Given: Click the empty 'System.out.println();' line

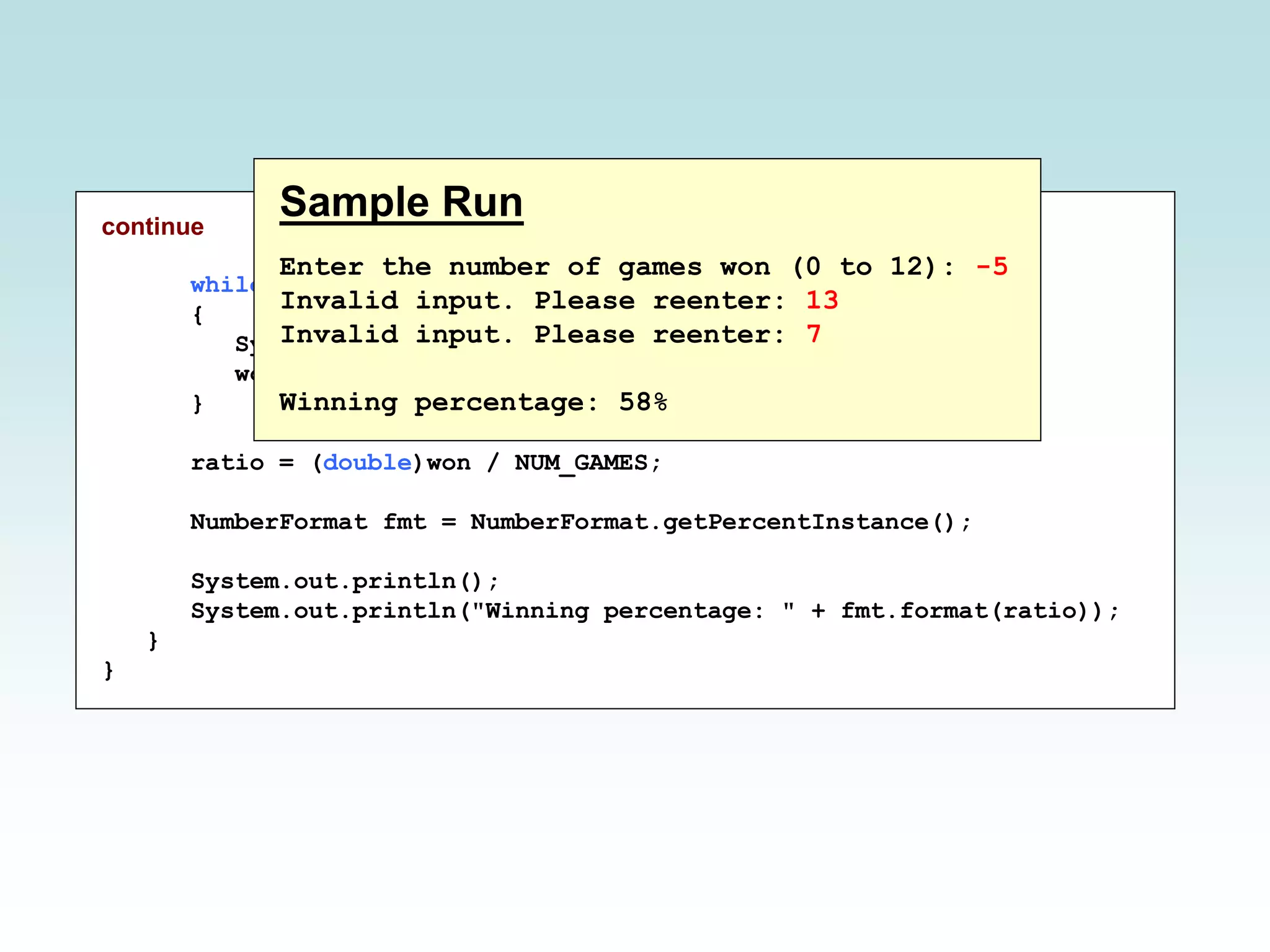Looking at the screenshot, I should (345, 581).
